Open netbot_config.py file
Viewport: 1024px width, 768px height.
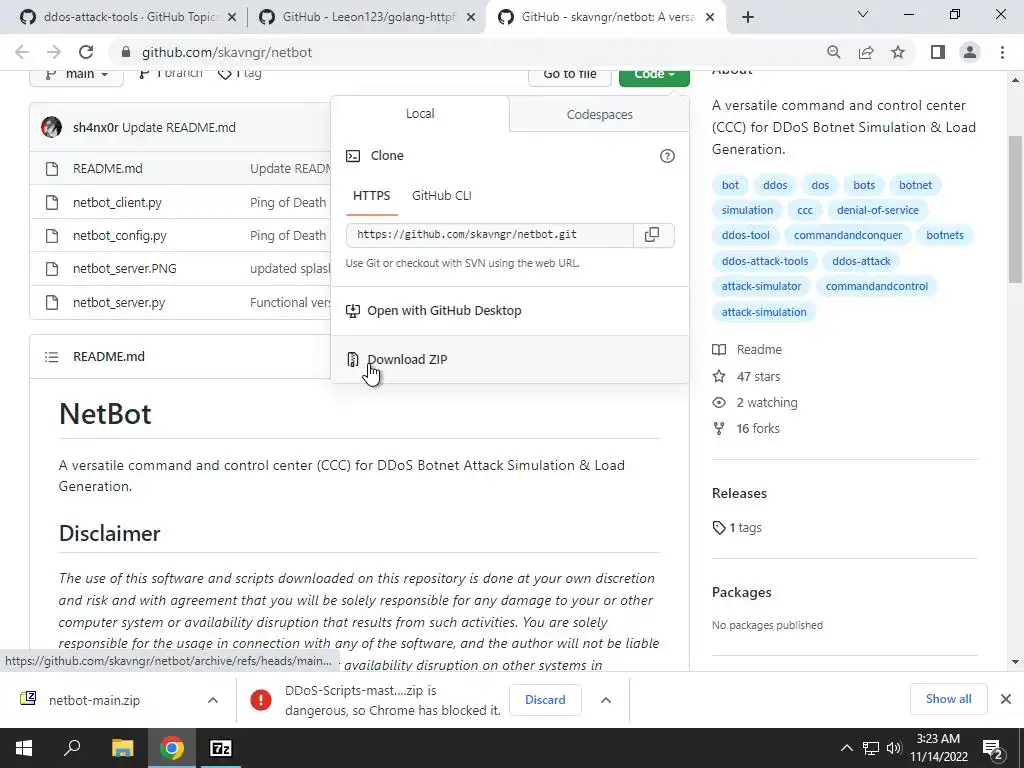(120, 236)
